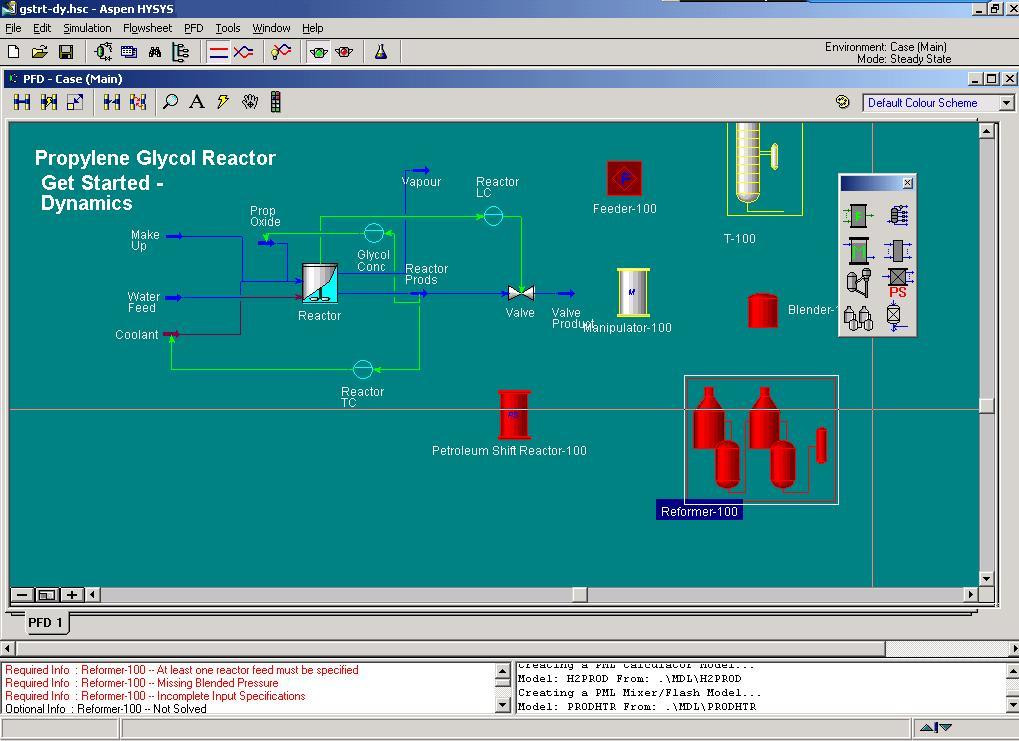The width and height of the screenshot is (1019, 741).
Task: Click the Solver Holding red traffic light
Action: [344, 52]
